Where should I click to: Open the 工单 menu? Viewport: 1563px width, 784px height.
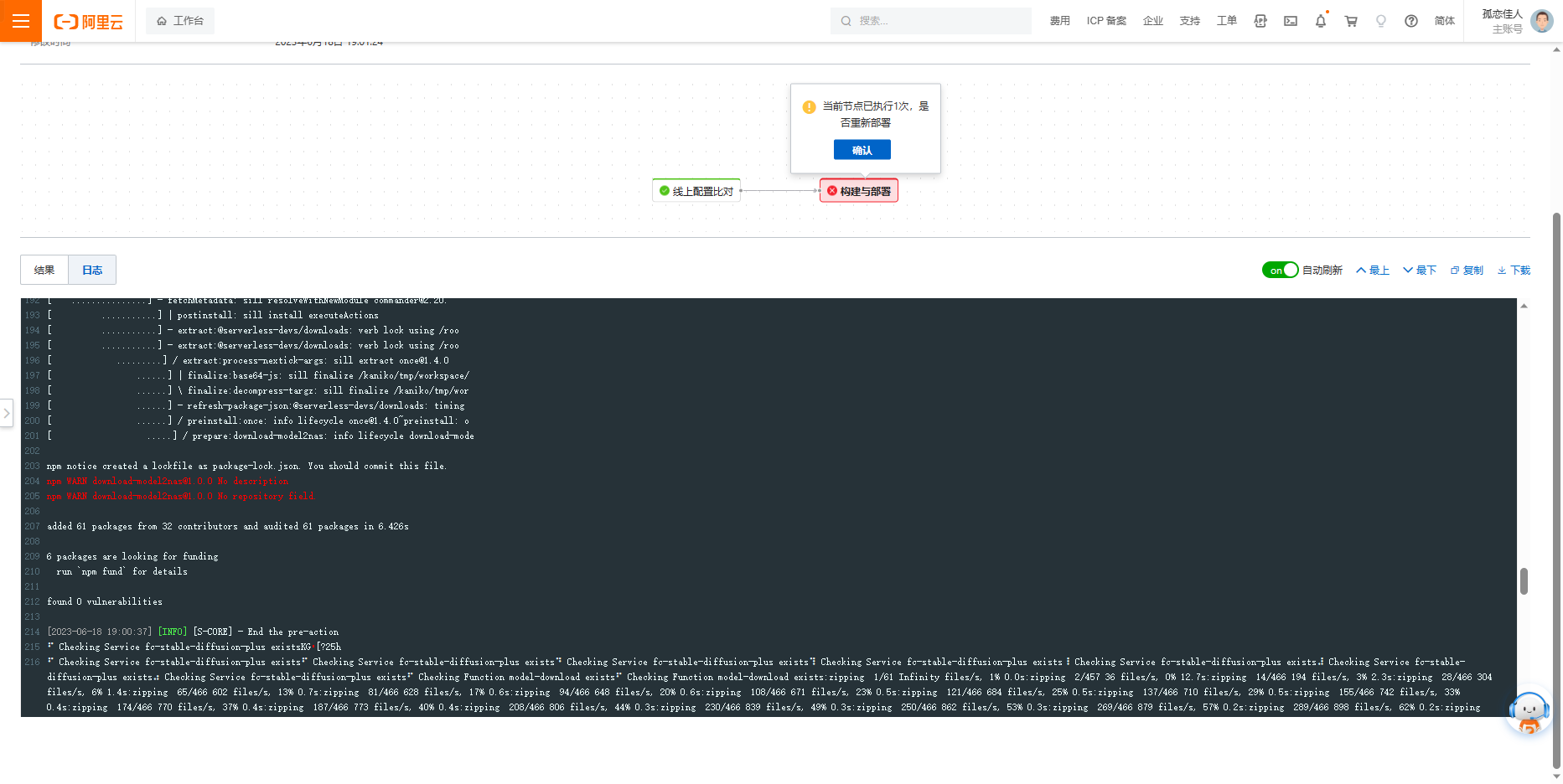click(1227, 21)
